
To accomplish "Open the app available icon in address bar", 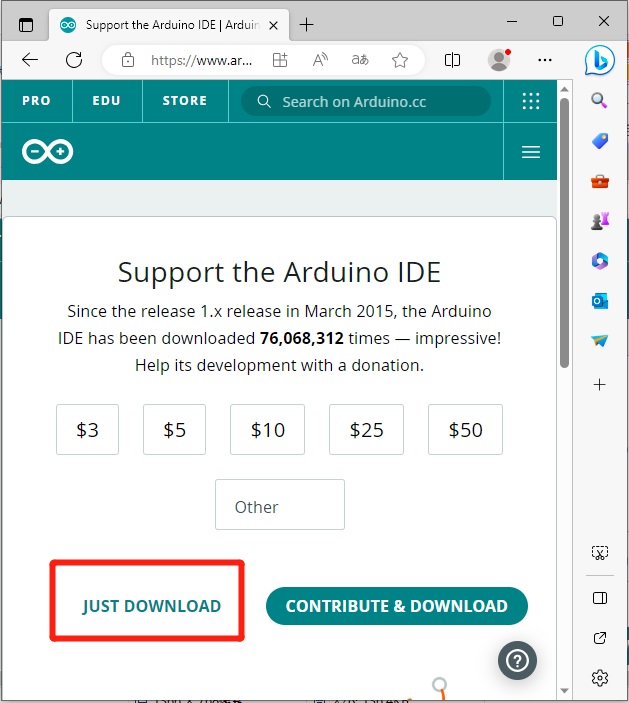I will point(280,60).
